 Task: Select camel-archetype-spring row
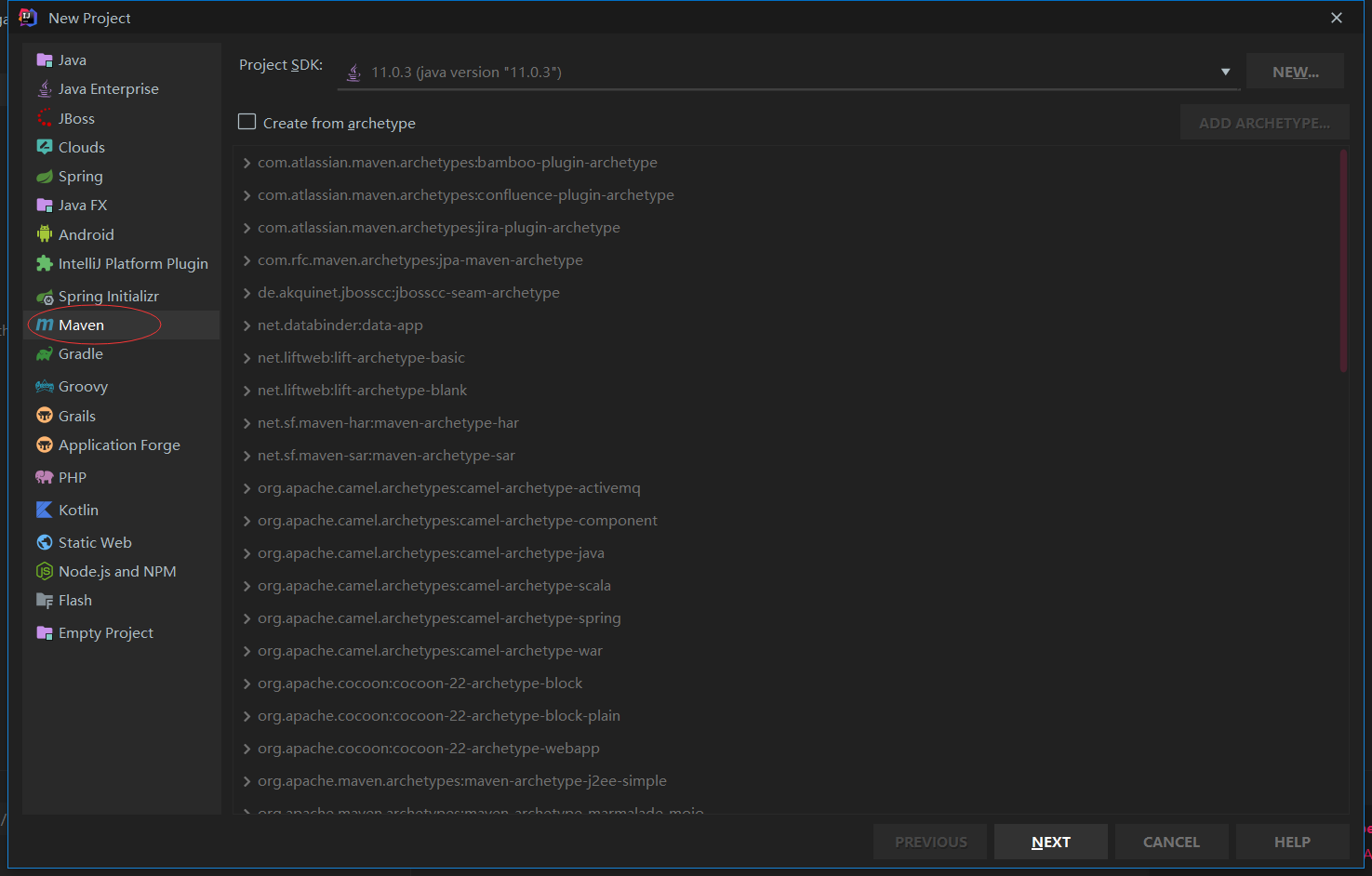pos(786,618)
